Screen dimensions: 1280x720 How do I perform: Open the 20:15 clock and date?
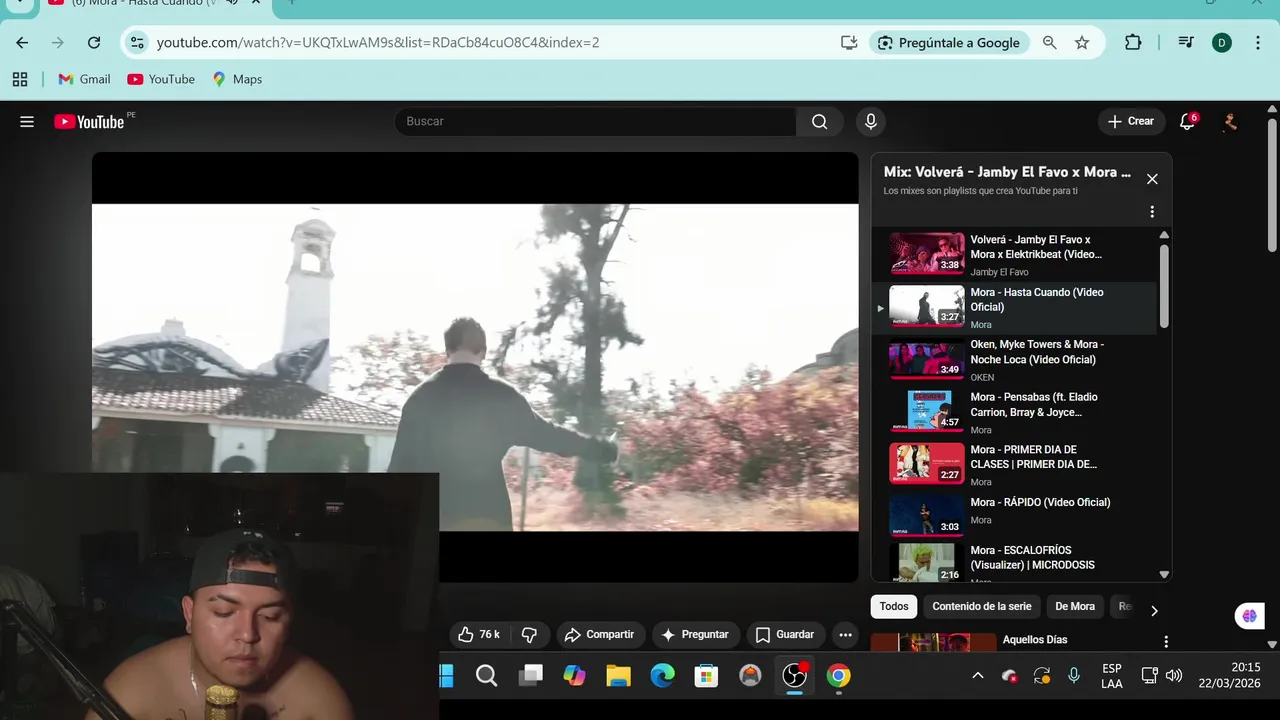1230,676
